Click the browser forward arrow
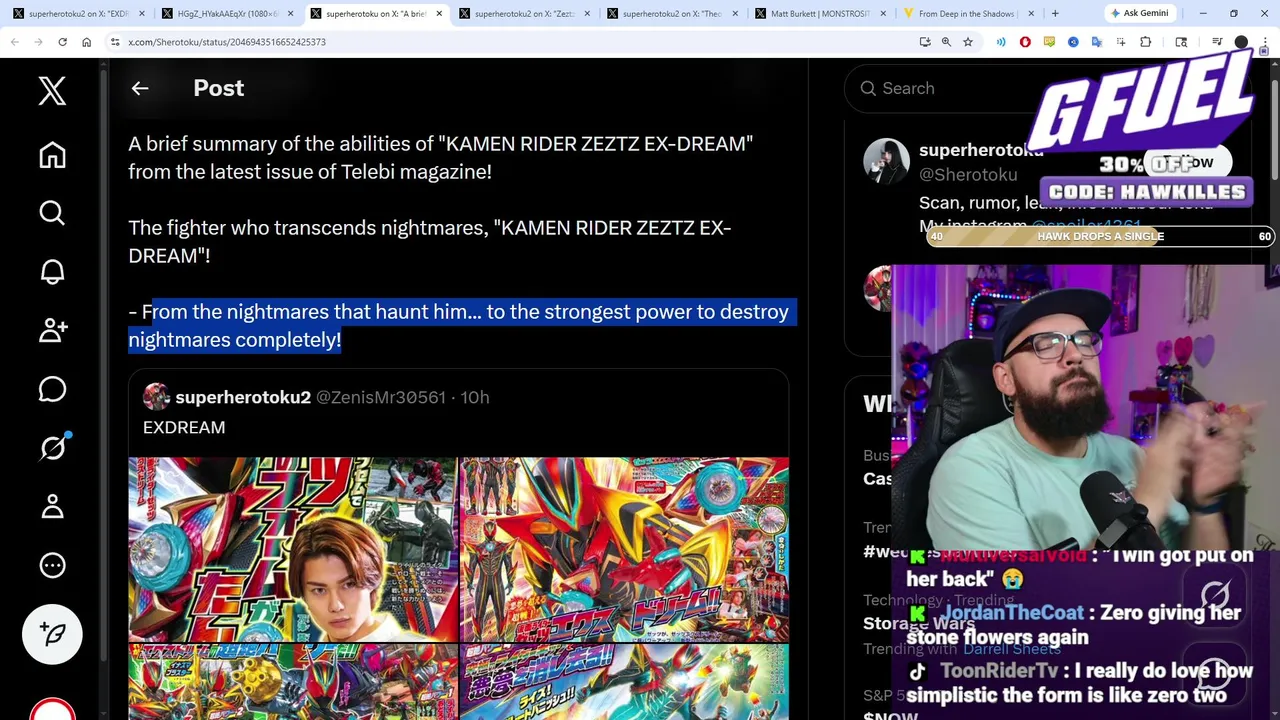 pyautogui.click(x=39, y=42)
